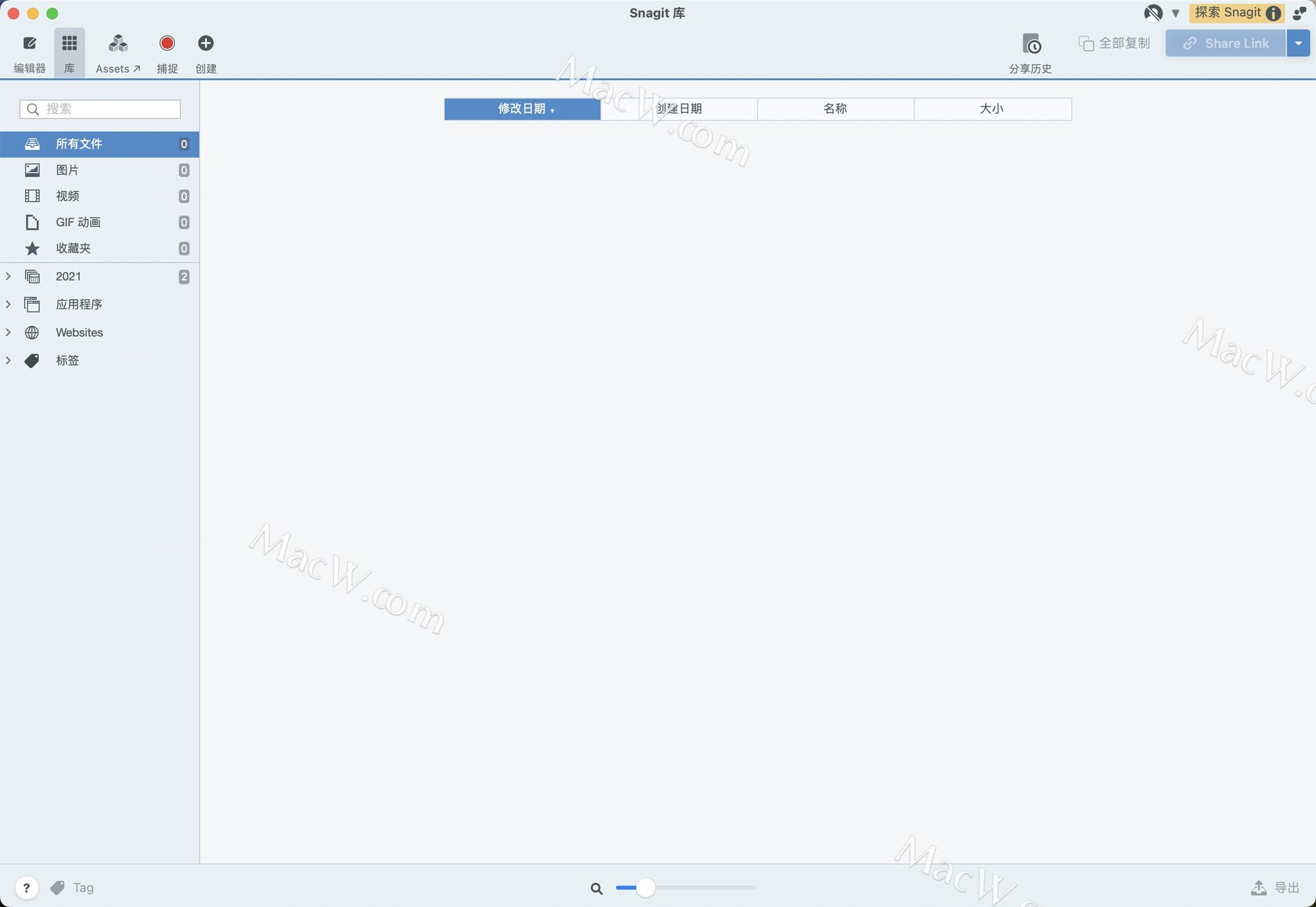Click the 收藏夹 star icon
The height and width of the screenshot is (907, 1316).
(32, 248)
